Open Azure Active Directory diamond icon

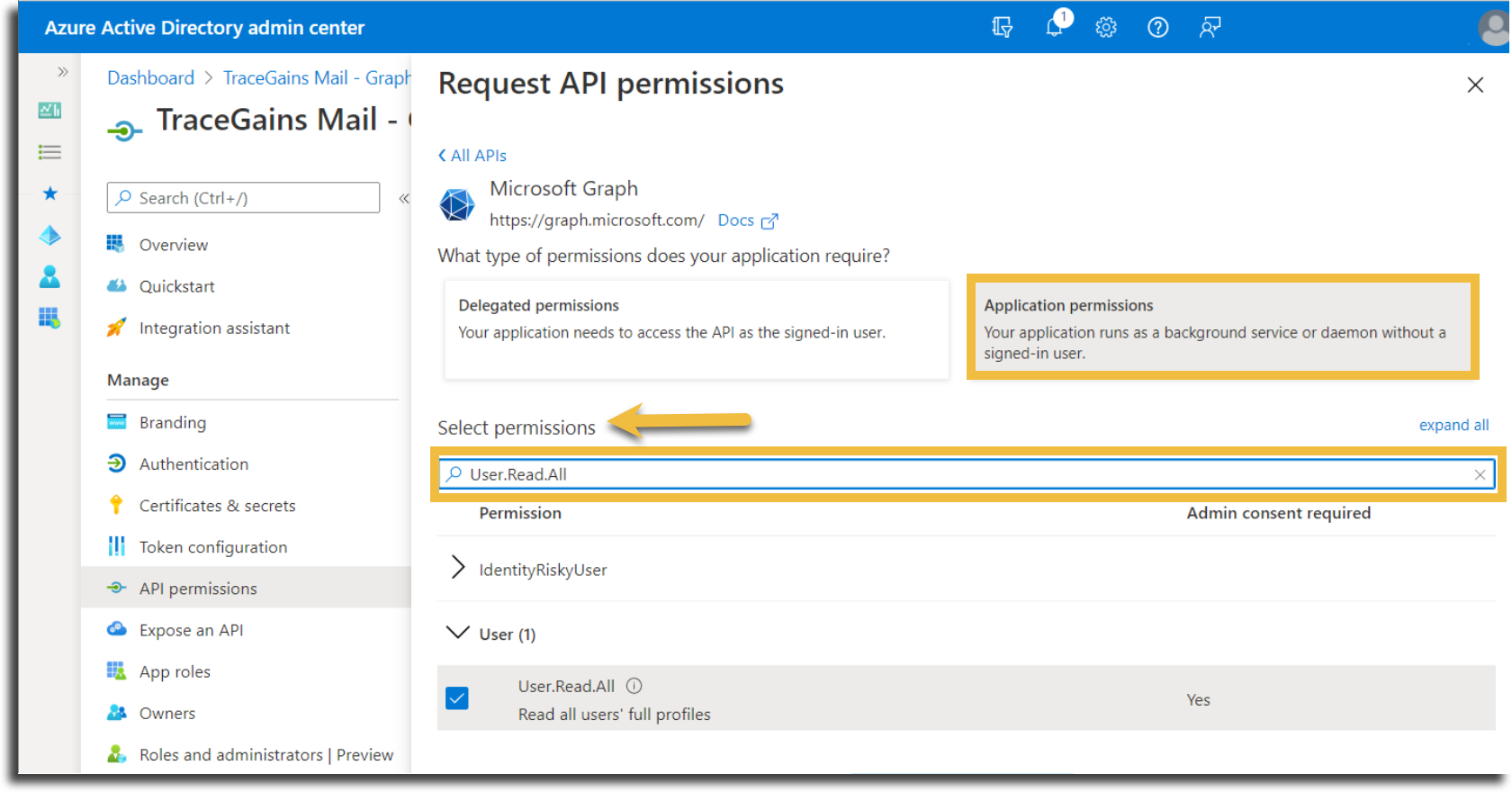point(49,236)
